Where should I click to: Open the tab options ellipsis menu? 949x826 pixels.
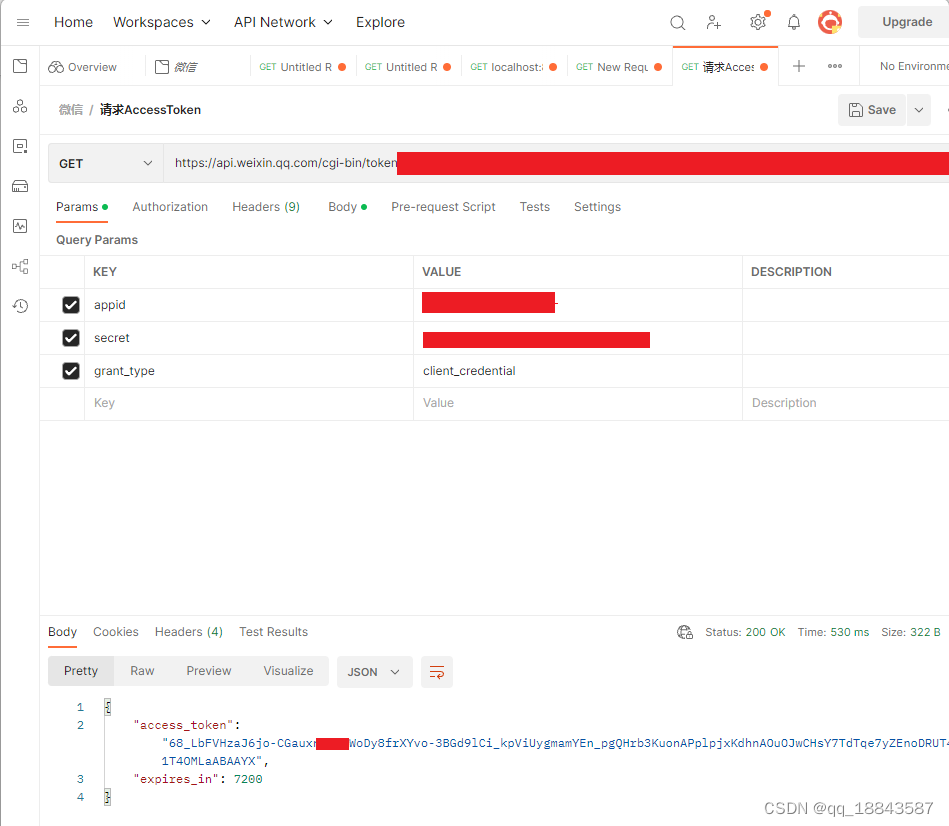click(x=835, y=66)
